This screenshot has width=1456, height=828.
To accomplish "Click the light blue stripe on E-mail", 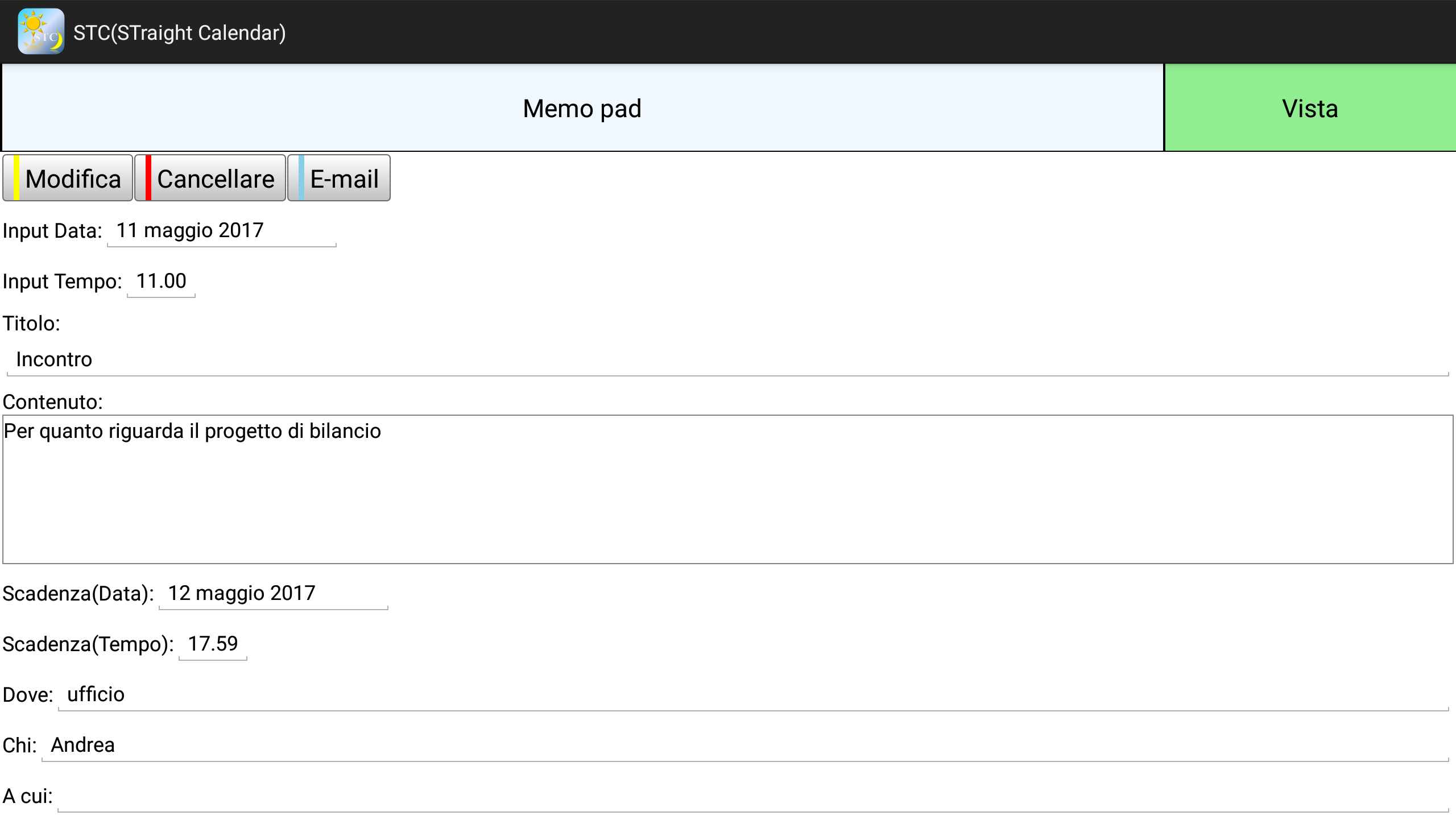I will pyautogui.click(x=301, y=178).
